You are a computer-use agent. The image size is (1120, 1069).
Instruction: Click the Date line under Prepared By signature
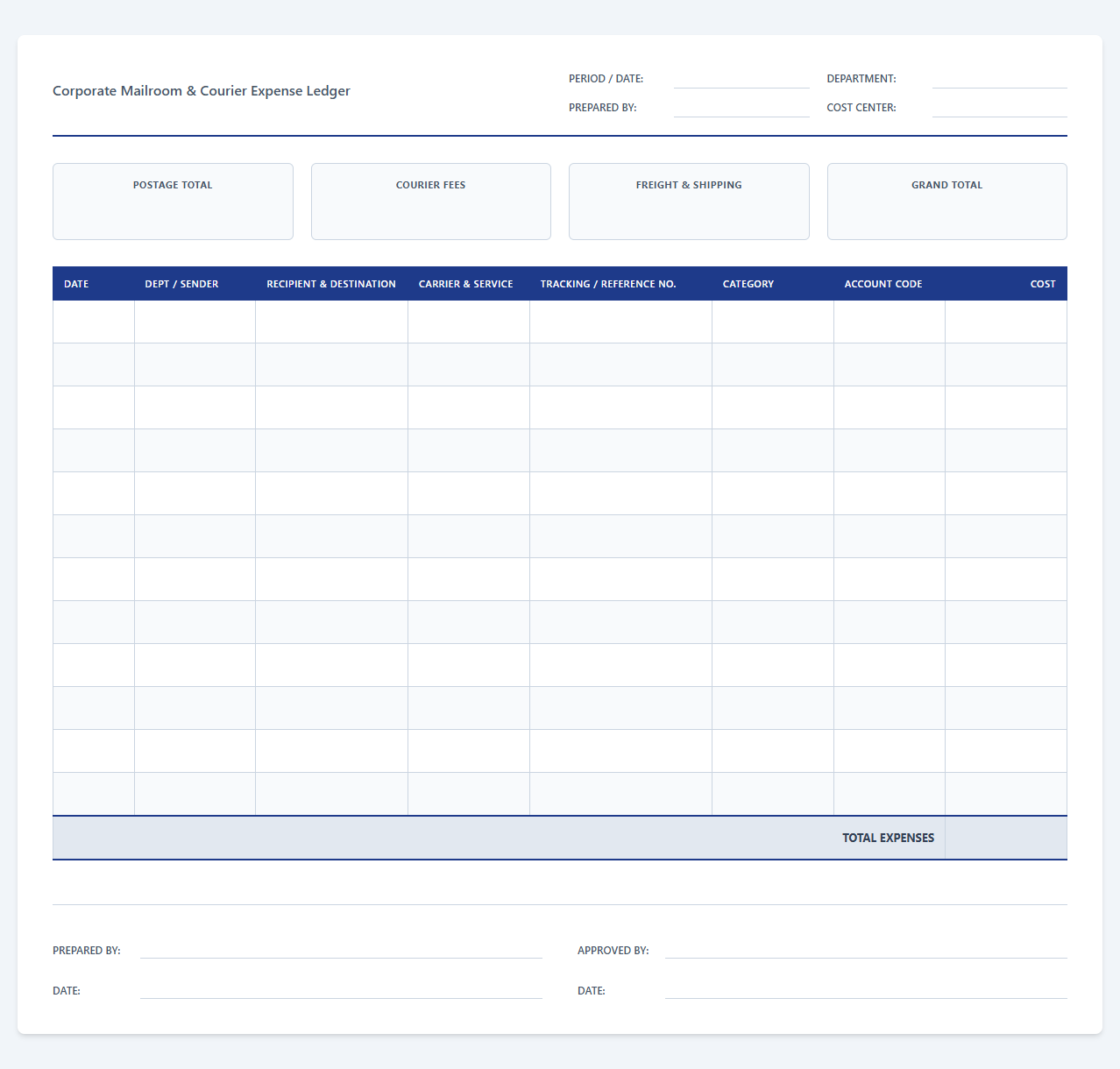coord(341,990)
